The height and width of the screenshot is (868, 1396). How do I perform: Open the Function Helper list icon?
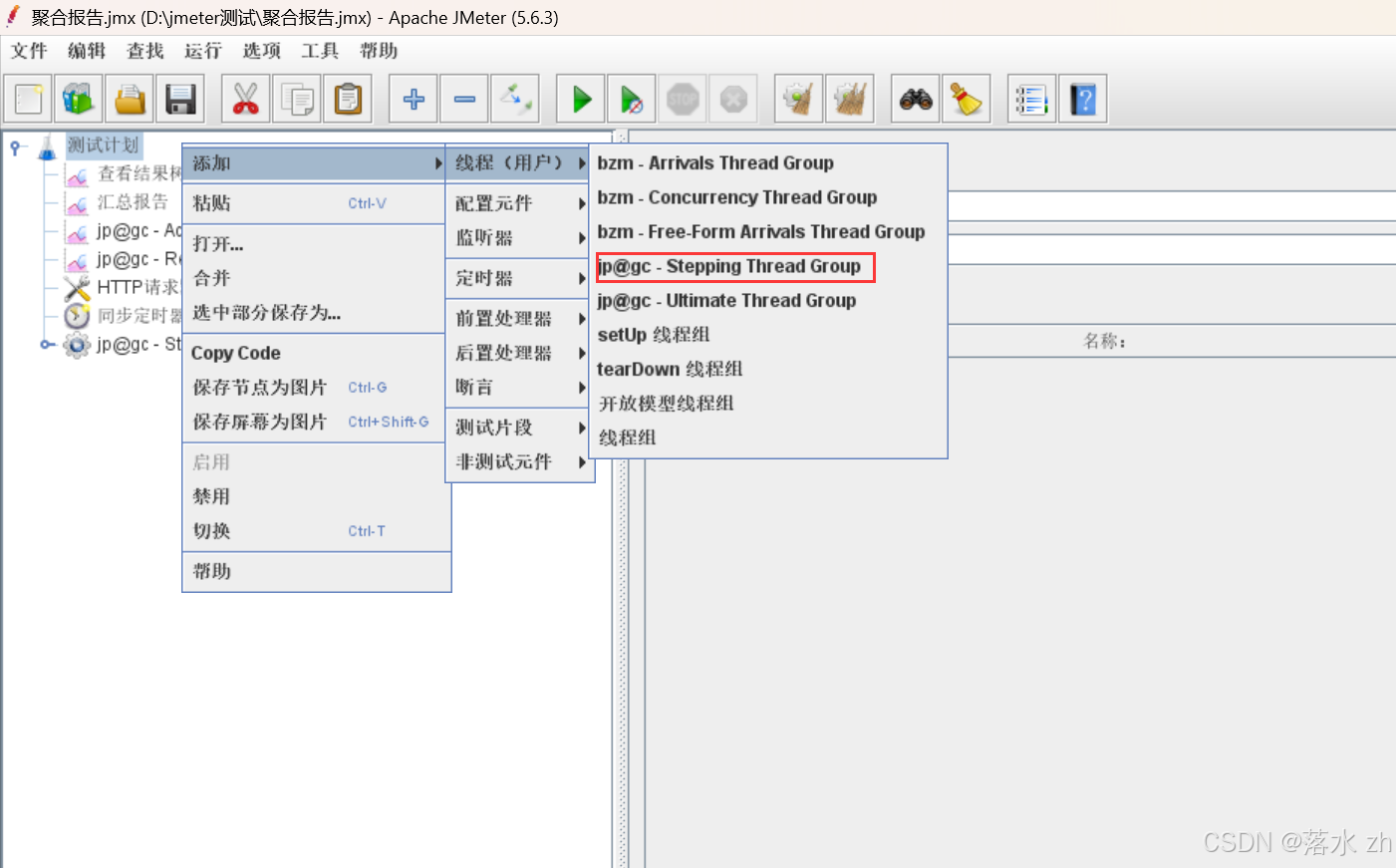click(1032, 99)
